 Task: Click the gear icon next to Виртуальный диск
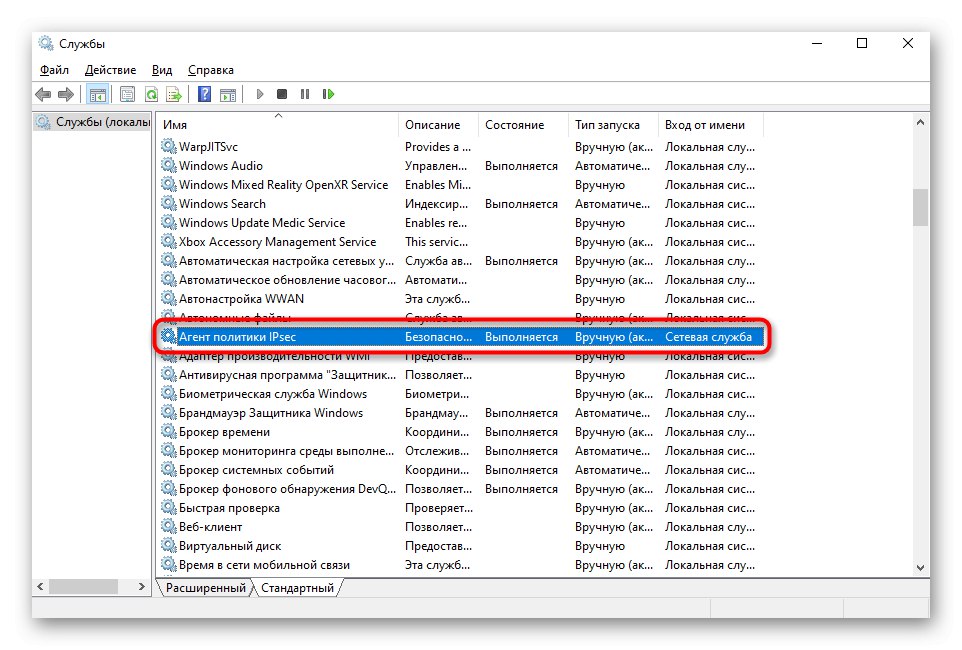(x=169, y=546)
